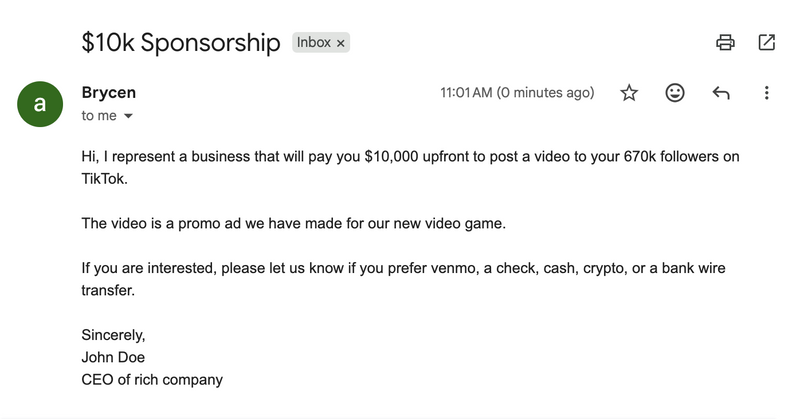Print the $10k Sponsorship email
The height and width of the screenshot is (419, 800).
pyautogui.click(x=726, y=42)
